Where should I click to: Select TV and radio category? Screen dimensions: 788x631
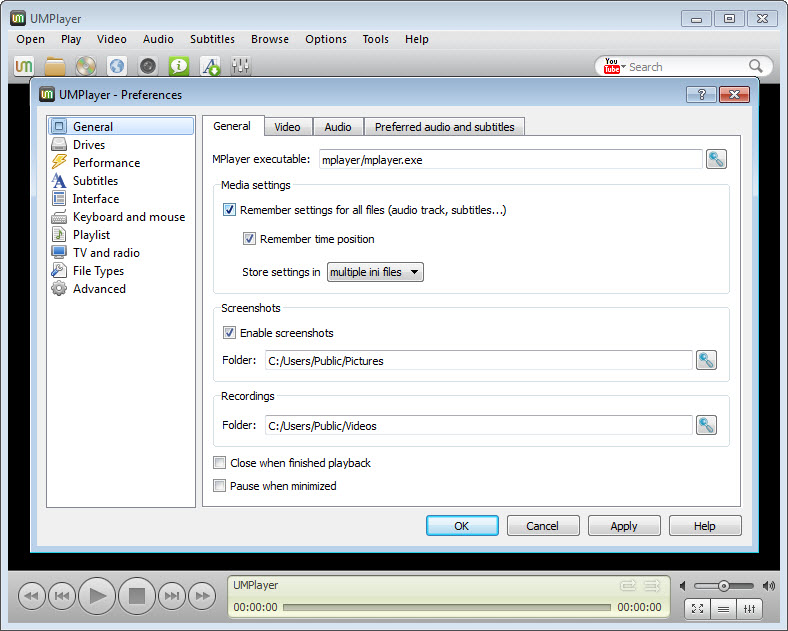click(x=121, y=253)
